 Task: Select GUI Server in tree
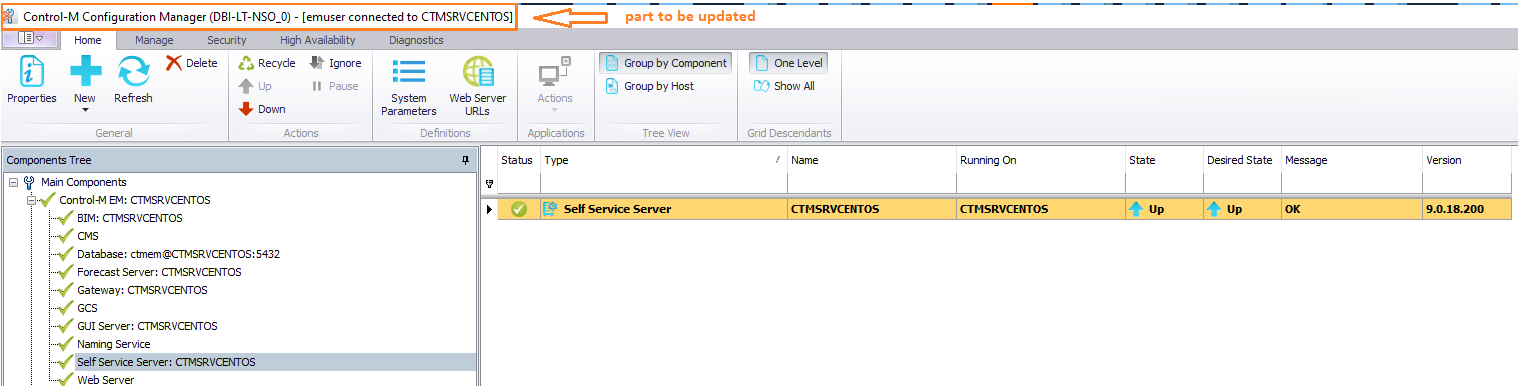point(147,326)
